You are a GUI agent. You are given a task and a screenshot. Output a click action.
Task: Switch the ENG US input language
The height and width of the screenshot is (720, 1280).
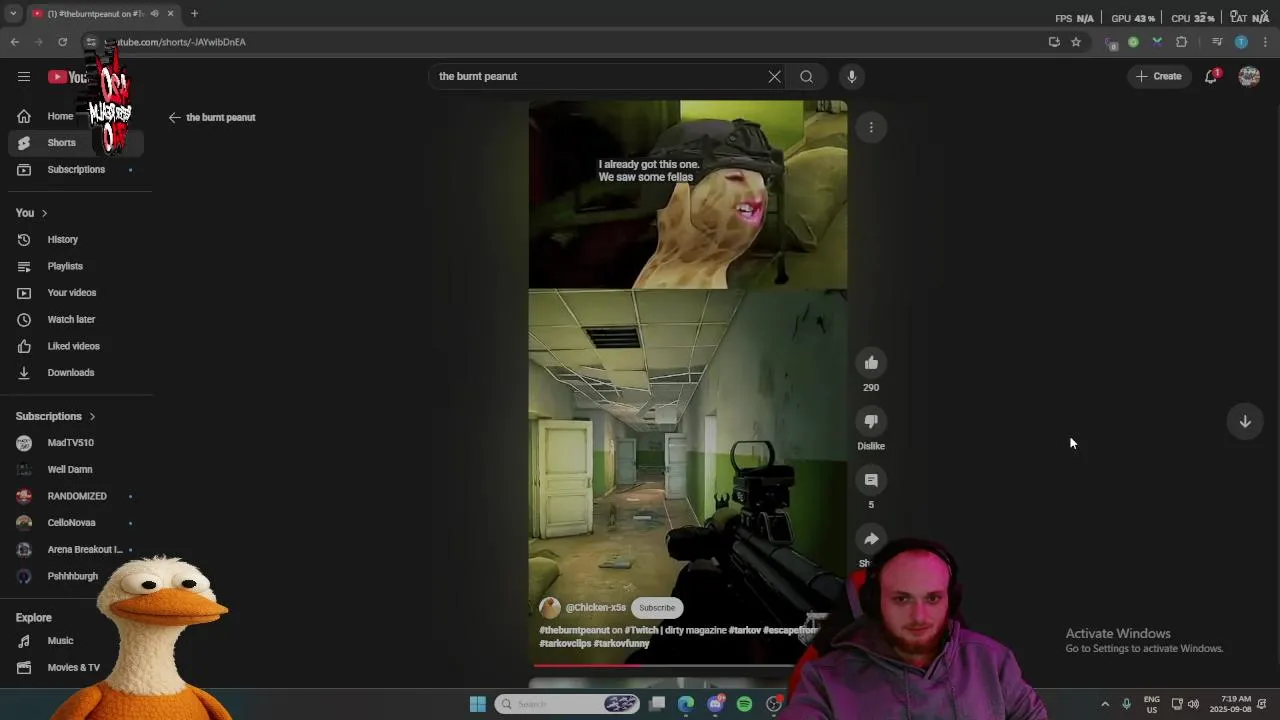coord(1152,704)
